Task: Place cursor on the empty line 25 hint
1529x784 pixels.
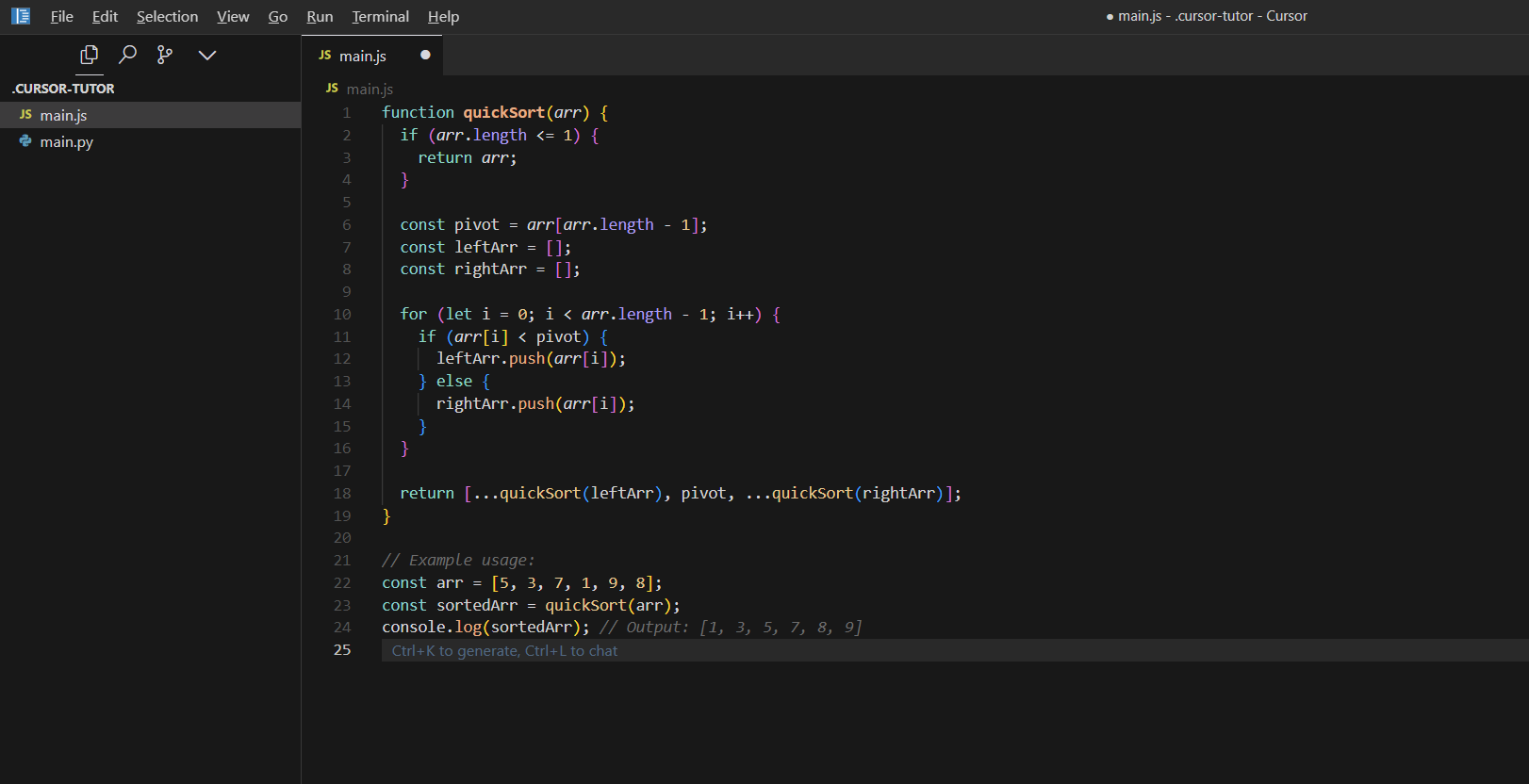Action: [504, 650]
